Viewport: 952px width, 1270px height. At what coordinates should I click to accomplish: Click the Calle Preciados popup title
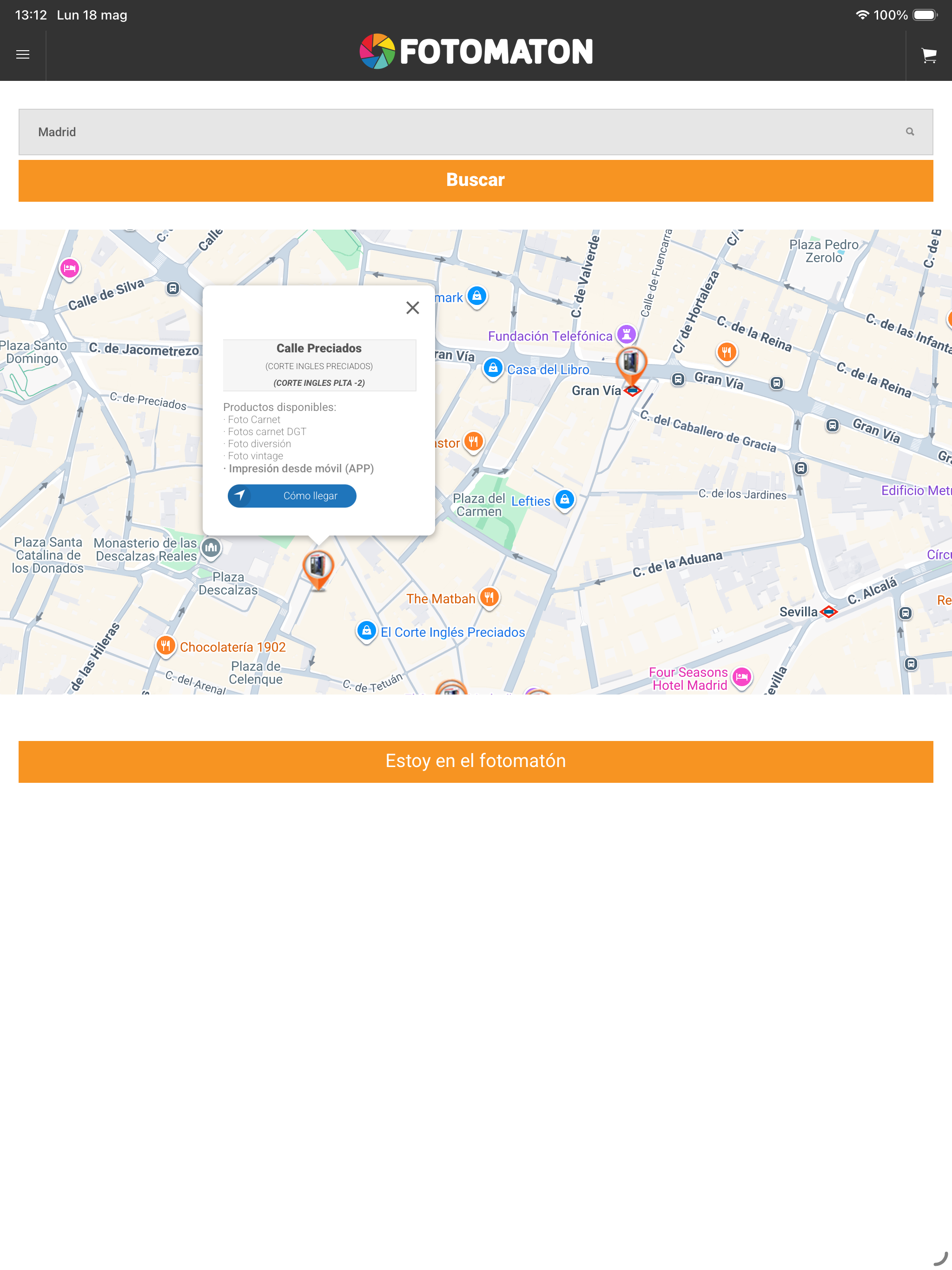(319, 349)
